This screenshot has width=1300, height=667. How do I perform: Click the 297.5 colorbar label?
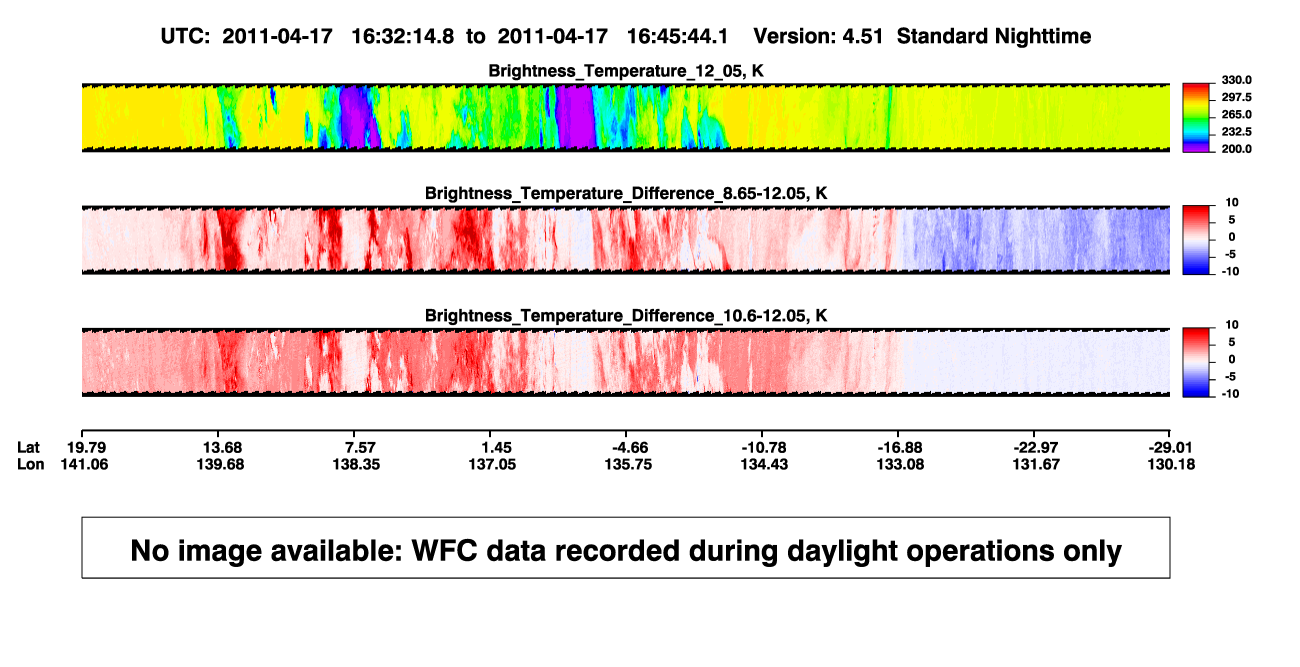(x=1235, y=98)
